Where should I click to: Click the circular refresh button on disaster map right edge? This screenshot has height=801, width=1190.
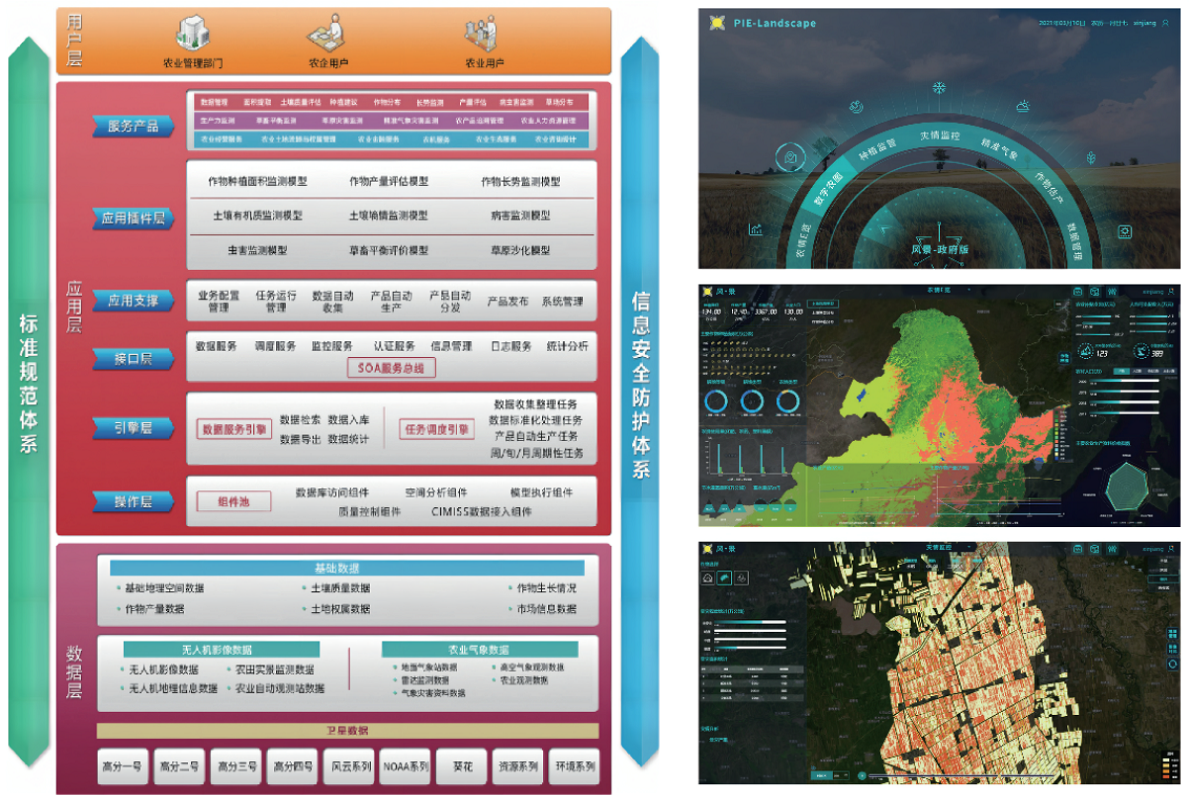tap(1172, 663)
